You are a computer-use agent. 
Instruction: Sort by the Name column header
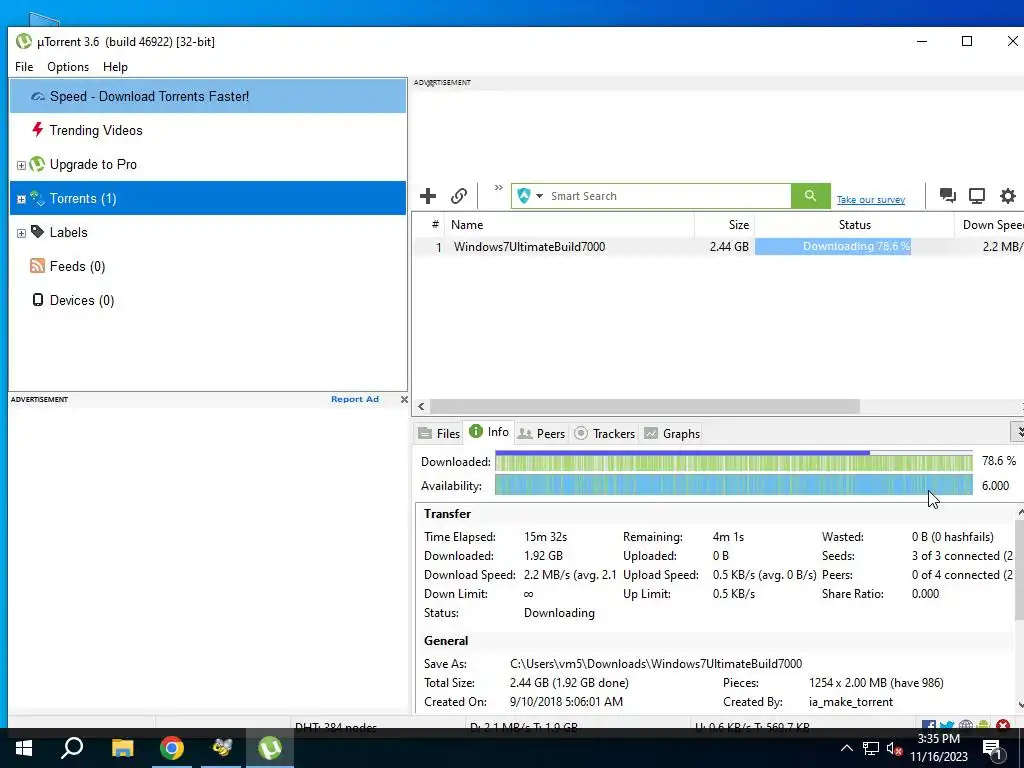(569, 225)
